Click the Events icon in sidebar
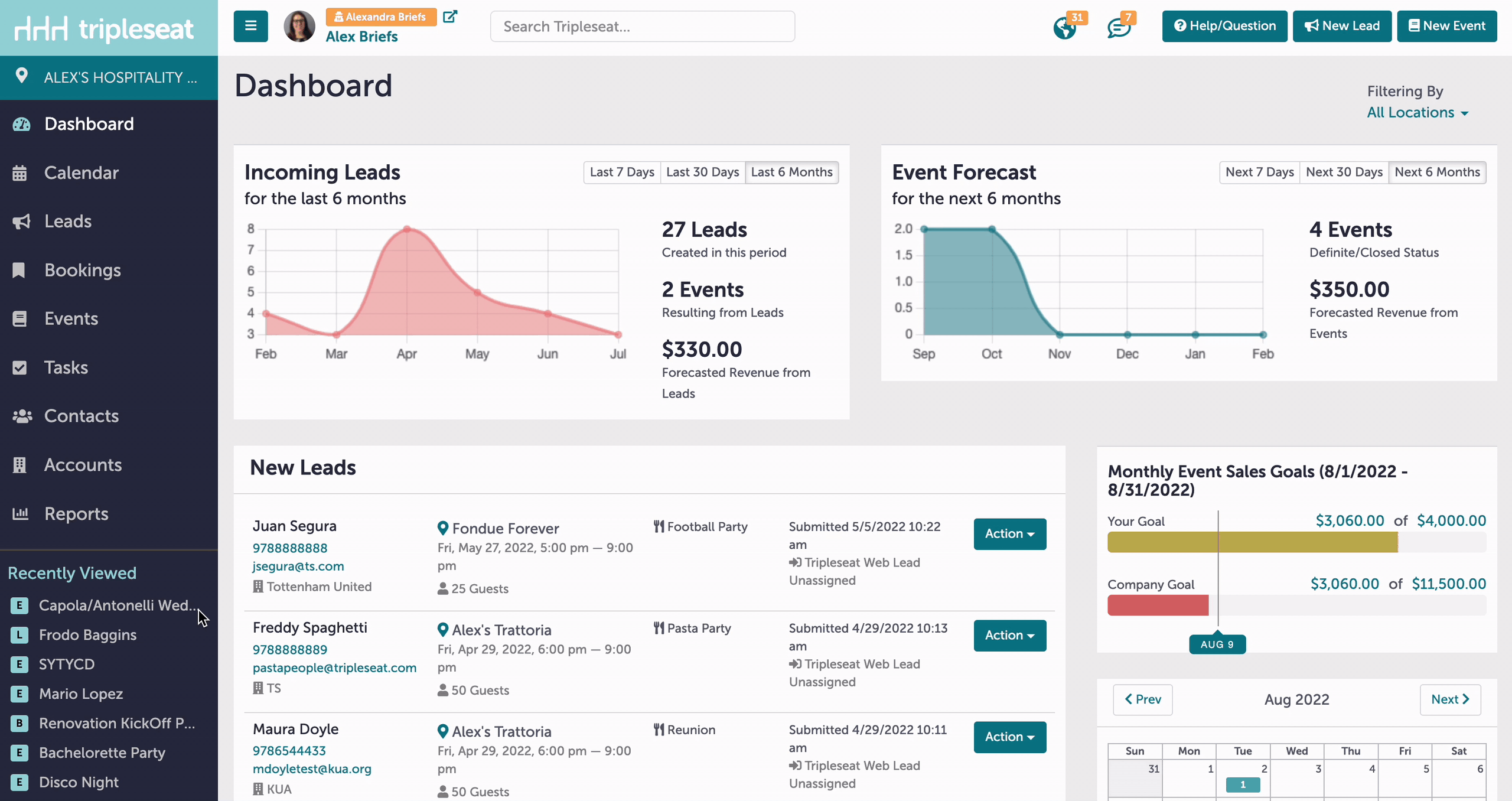This screenshot has width=1512, height=801. pos(19,319)
